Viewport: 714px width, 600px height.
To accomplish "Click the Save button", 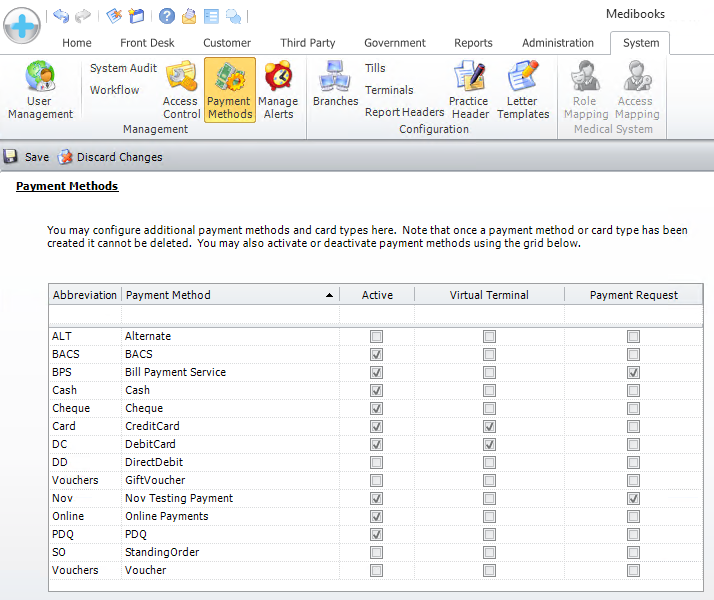I will 27,157.
